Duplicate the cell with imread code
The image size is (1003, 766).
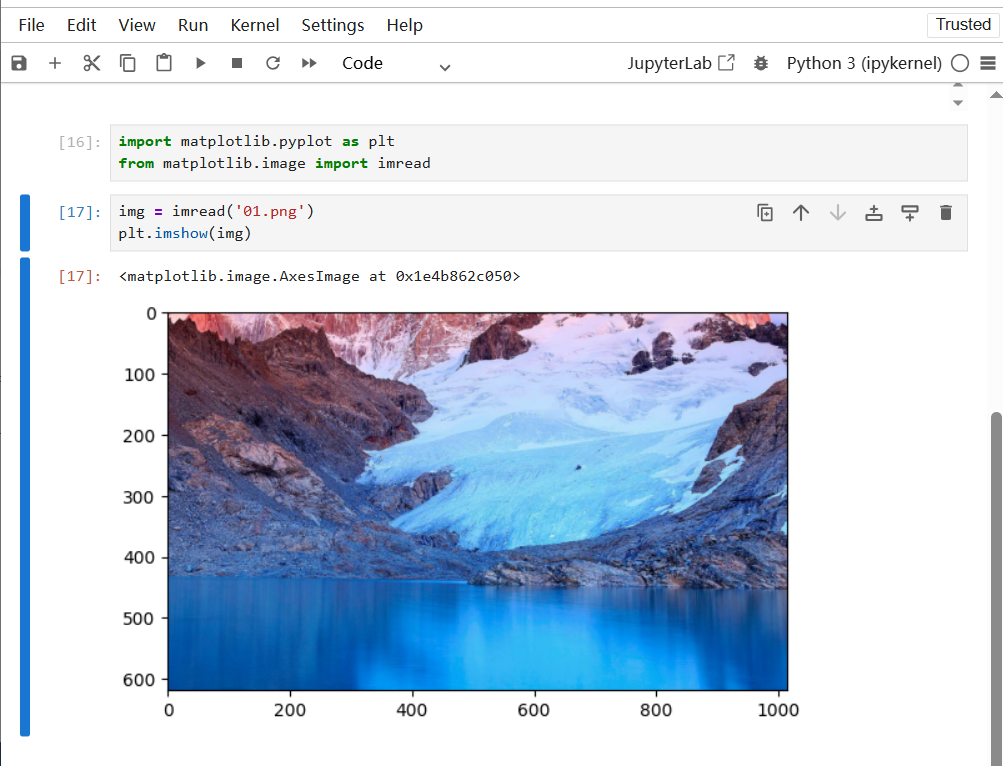tap(765, 212)
